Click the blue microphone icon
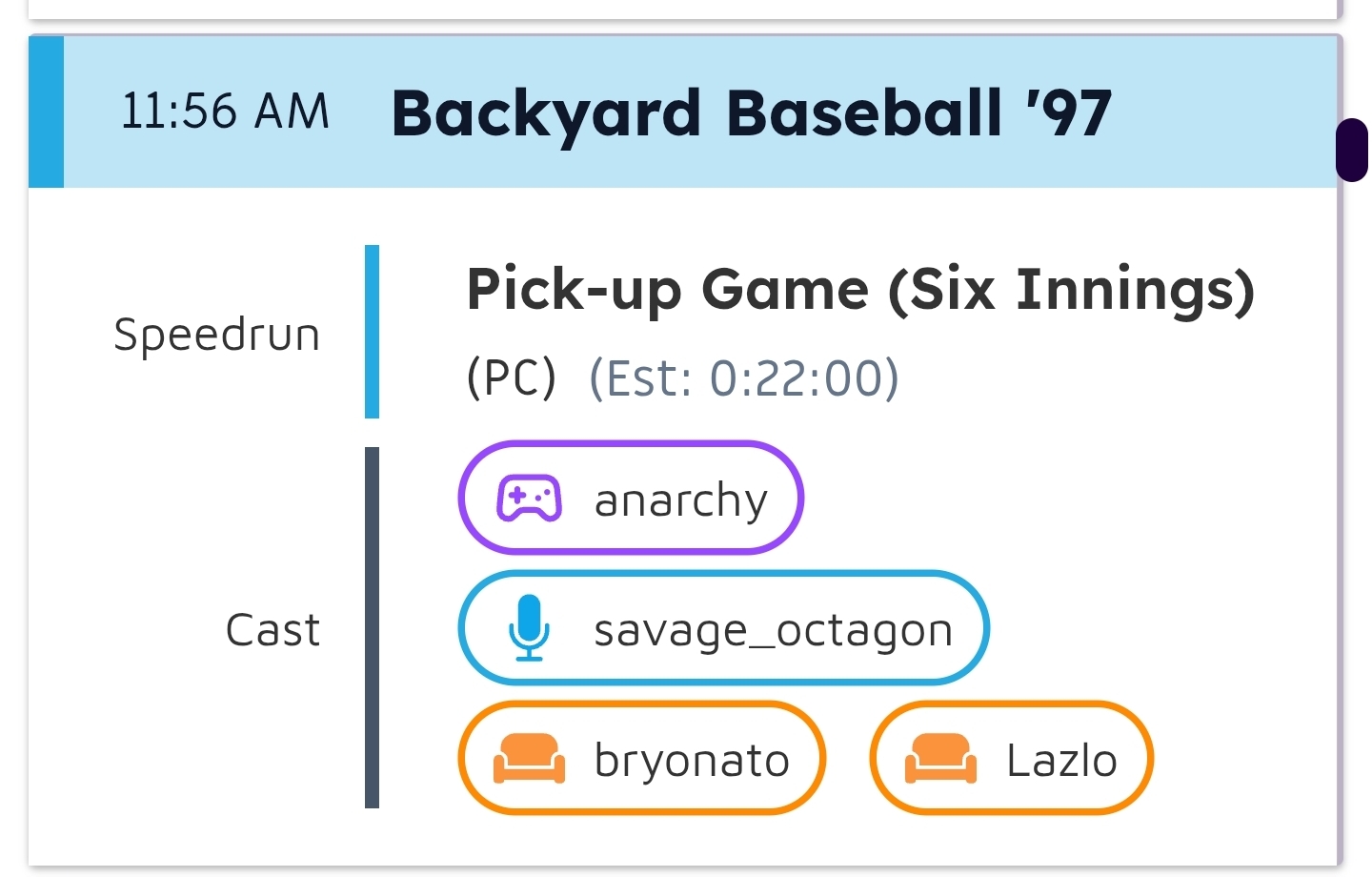Screen dimensions: 1372x877 click(529, 628)
